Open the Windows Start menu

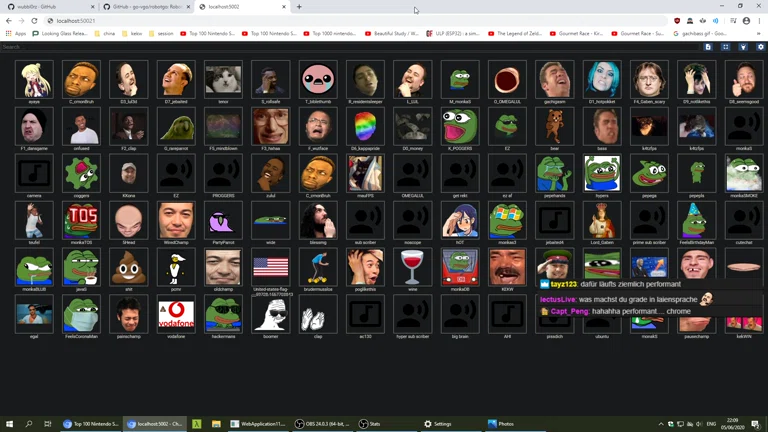(x=9, y=424)
